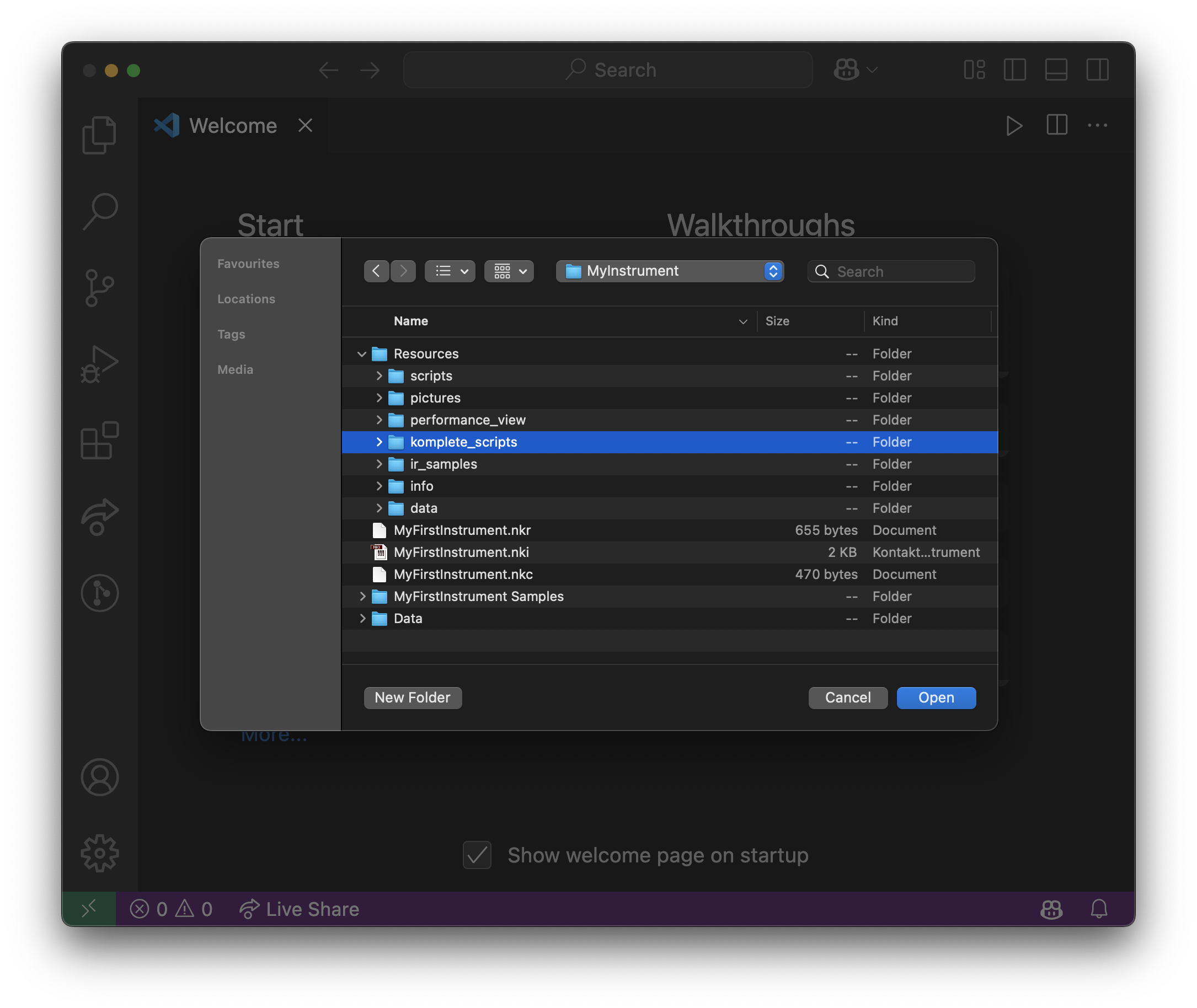Open Accounts menu in activity bar
The width and height of the screenshot is (1197, 1008).
pos(99,777)
